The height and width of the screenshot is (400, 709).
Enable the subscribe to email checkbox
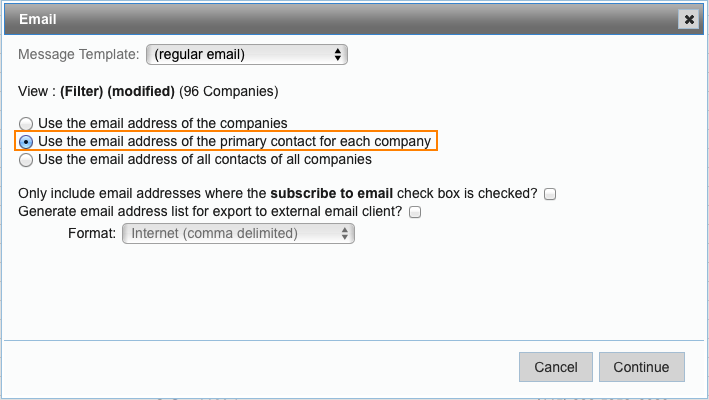(x=550, y=194)
